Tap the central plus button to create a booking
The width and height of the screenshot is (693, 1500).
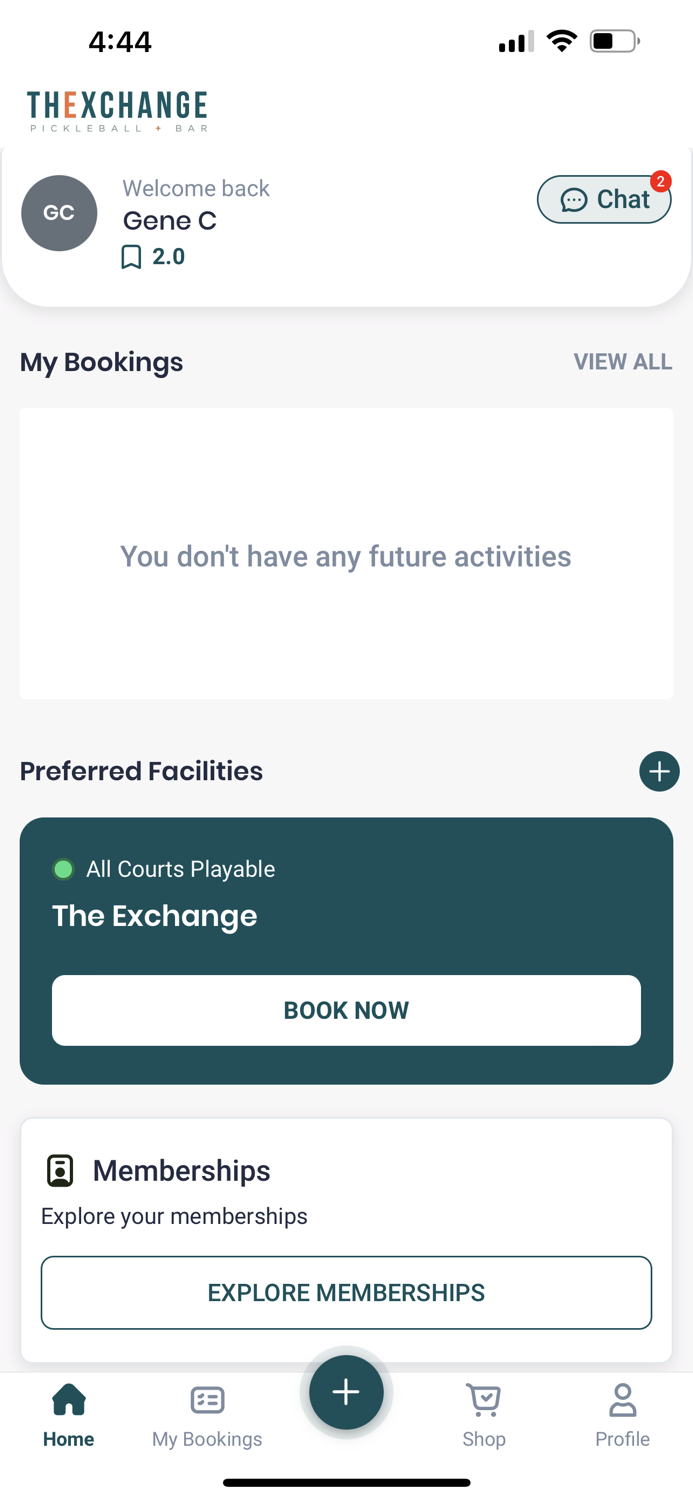pyautogui.click(x=346, y=1391)
